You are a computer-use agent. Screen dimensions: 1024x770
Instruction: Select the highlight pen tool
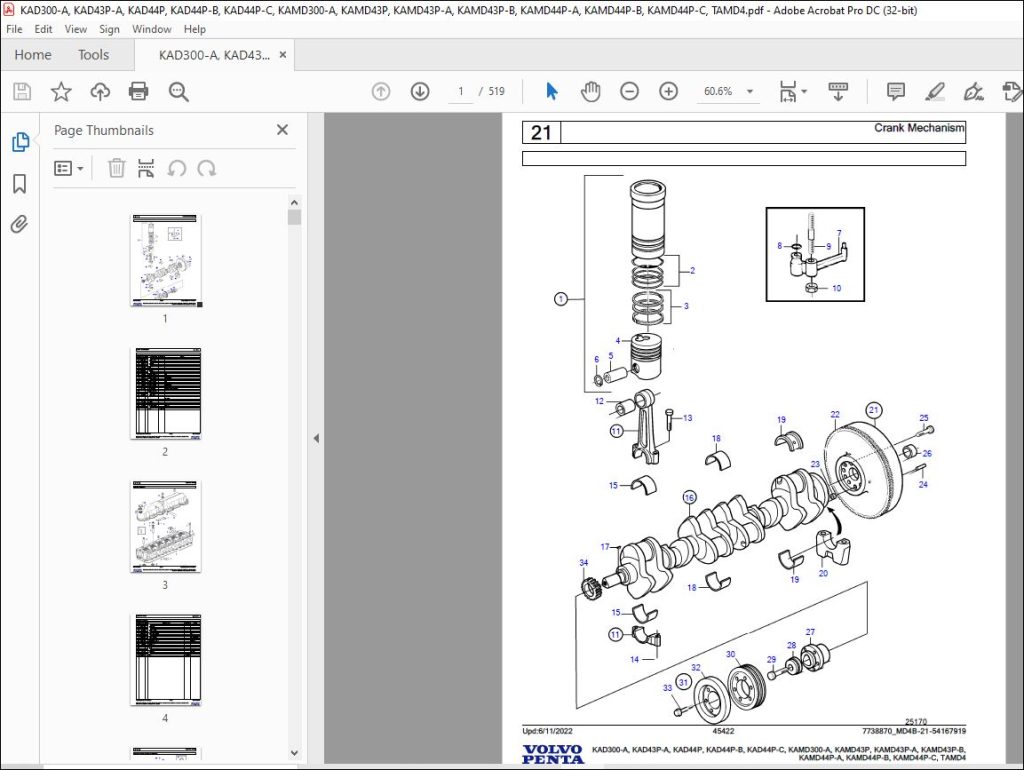click(x=935, y=91)
